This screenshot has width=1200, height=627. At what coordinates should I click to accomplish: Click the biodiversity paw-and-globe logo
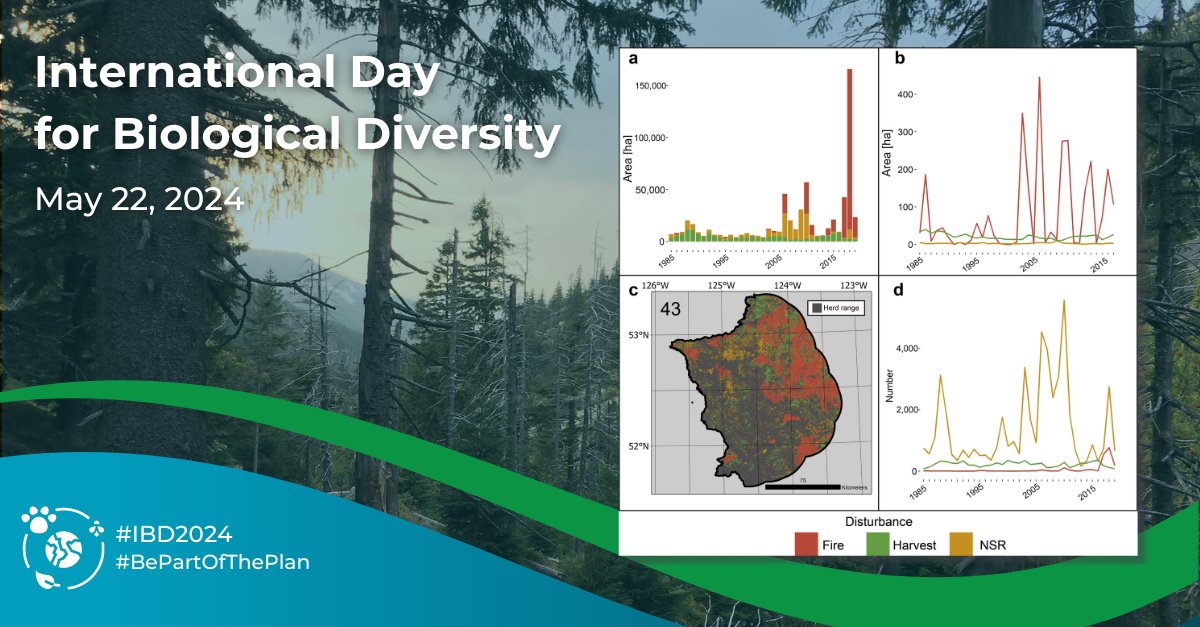coord(63,548)
